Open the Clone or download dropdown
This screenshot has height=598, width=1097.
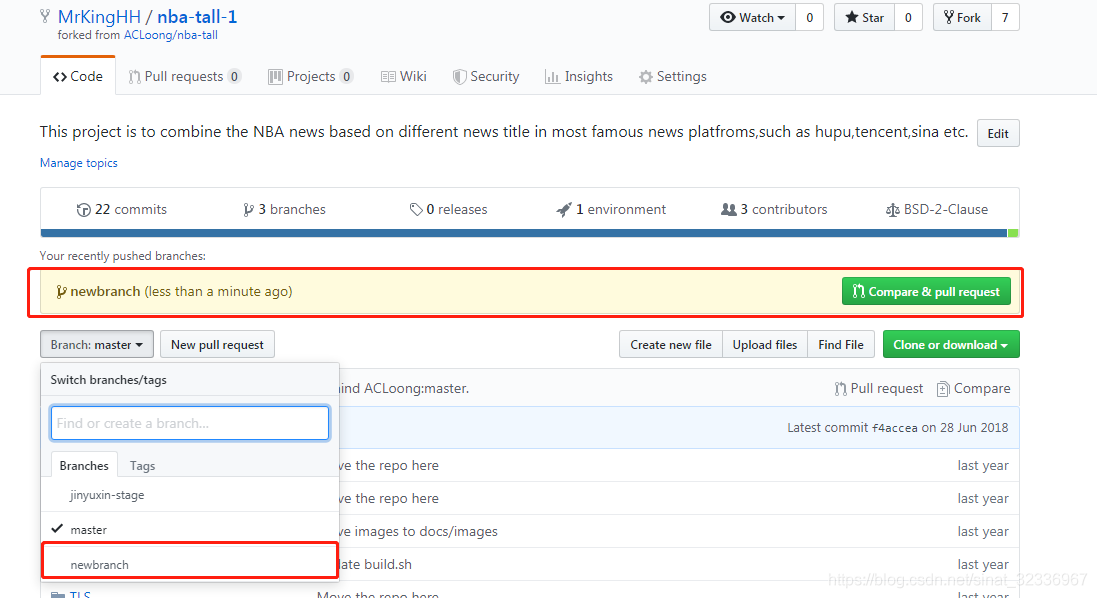pos(951,345)
